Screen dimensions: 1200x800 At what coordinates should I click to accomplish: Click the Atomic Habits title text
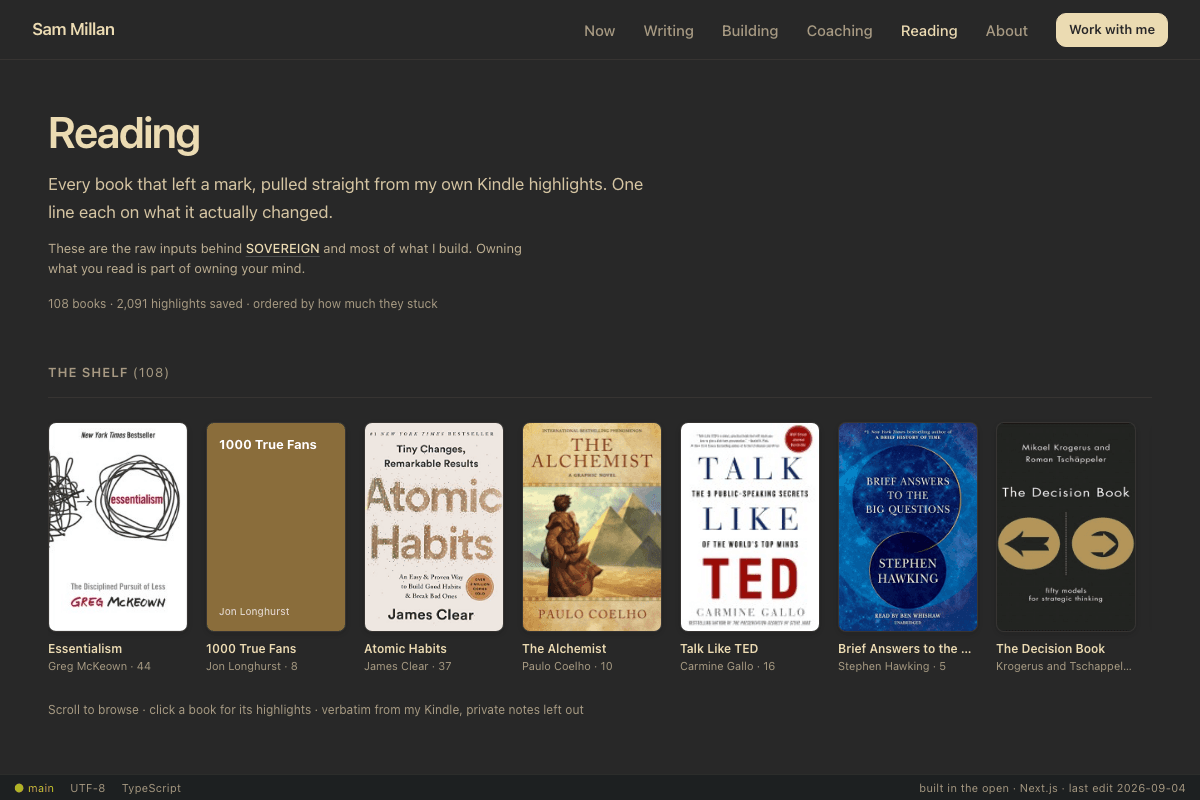(x=405, y=649)
